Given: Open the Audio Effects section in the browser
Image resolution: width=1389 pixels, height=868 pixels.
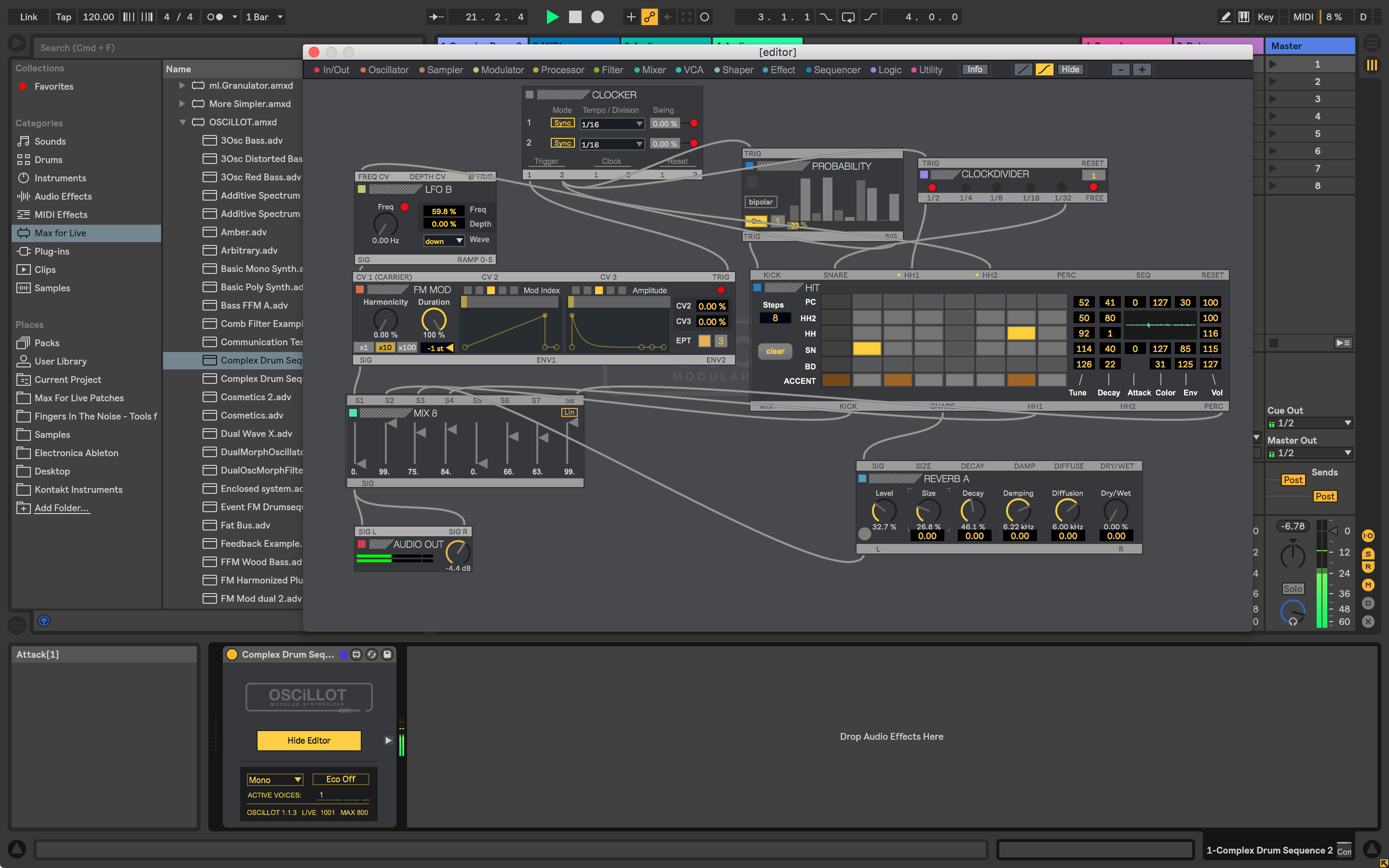Looking at the screenshot, I should click(x=63, y=196).
